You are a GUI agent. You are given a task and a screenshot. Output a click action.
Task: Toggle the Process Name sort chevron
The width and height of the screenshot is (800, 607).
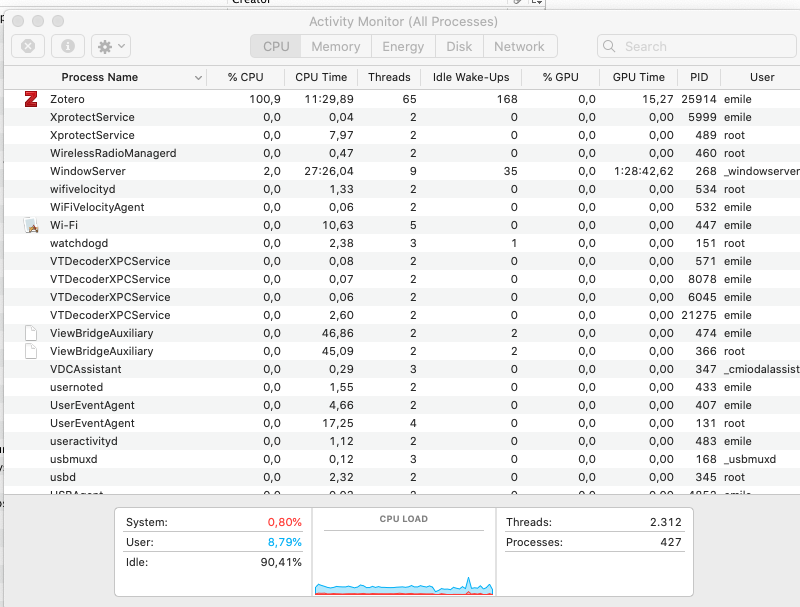(x=198, y=78)
